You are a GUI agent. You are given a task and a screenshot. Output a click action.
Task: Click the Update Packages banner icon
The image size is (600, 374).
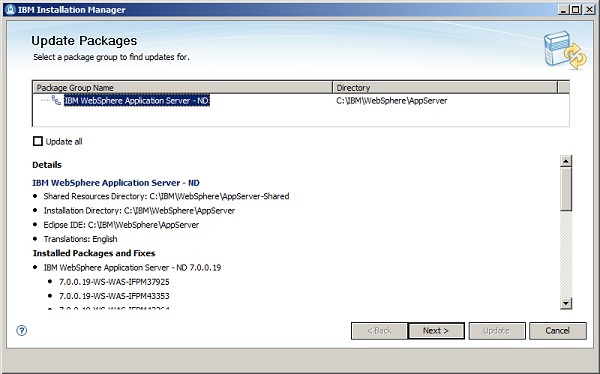(x=565, y=50)
